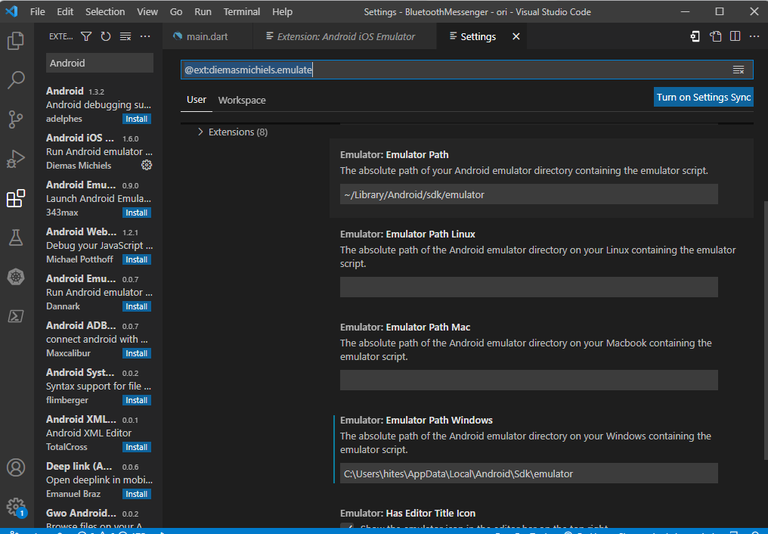
Task: Open the Source Control view
Action: (x=16, y=120)
